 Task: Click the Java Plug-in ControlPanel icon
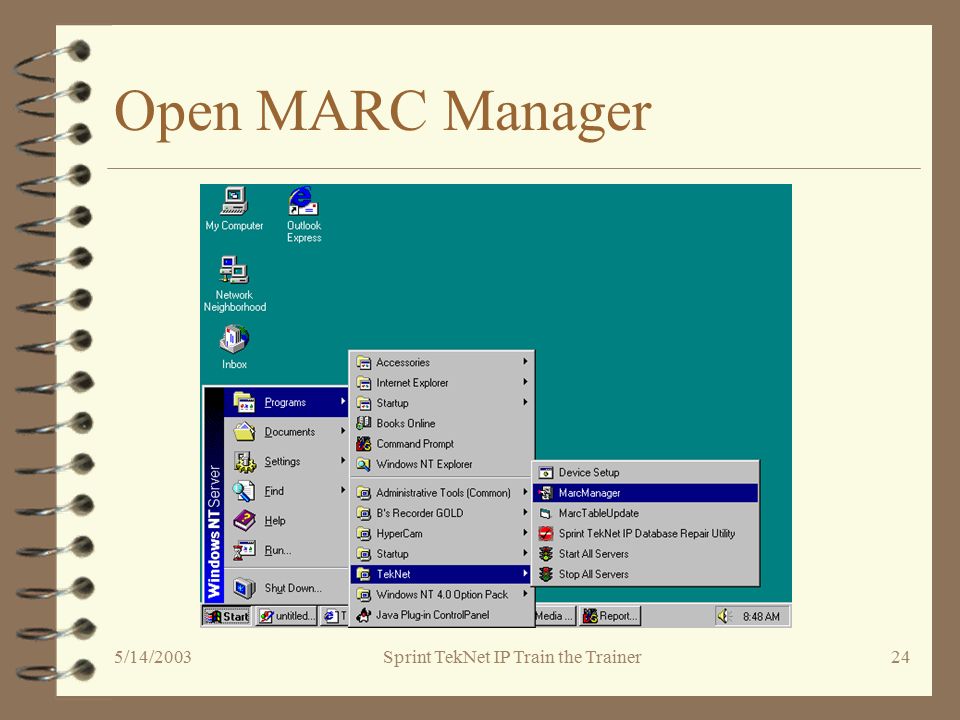click(x=364, y=615)
